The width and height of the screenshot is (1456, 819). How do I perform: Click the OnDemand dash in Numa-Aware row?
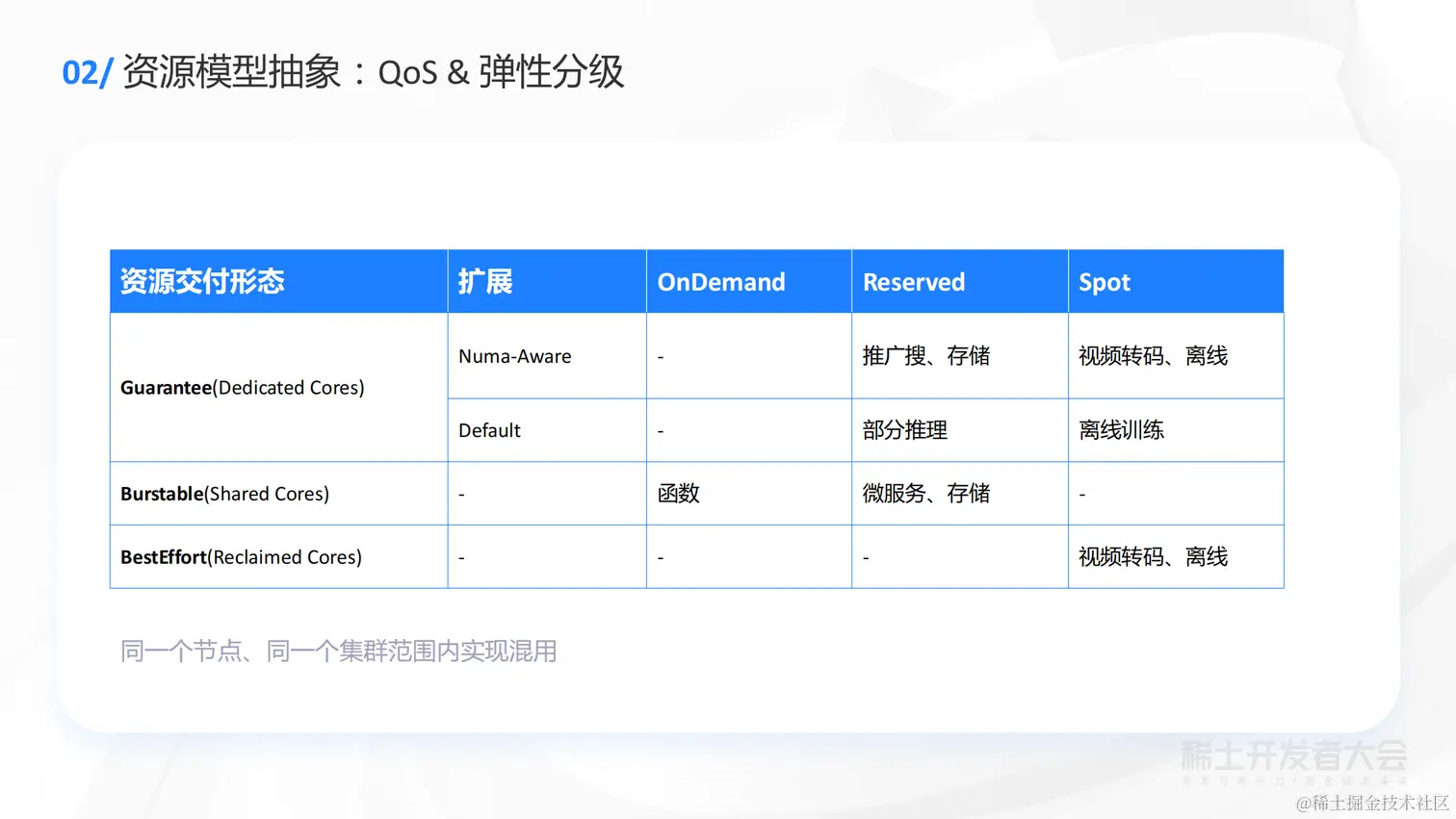tap(661, 357)
